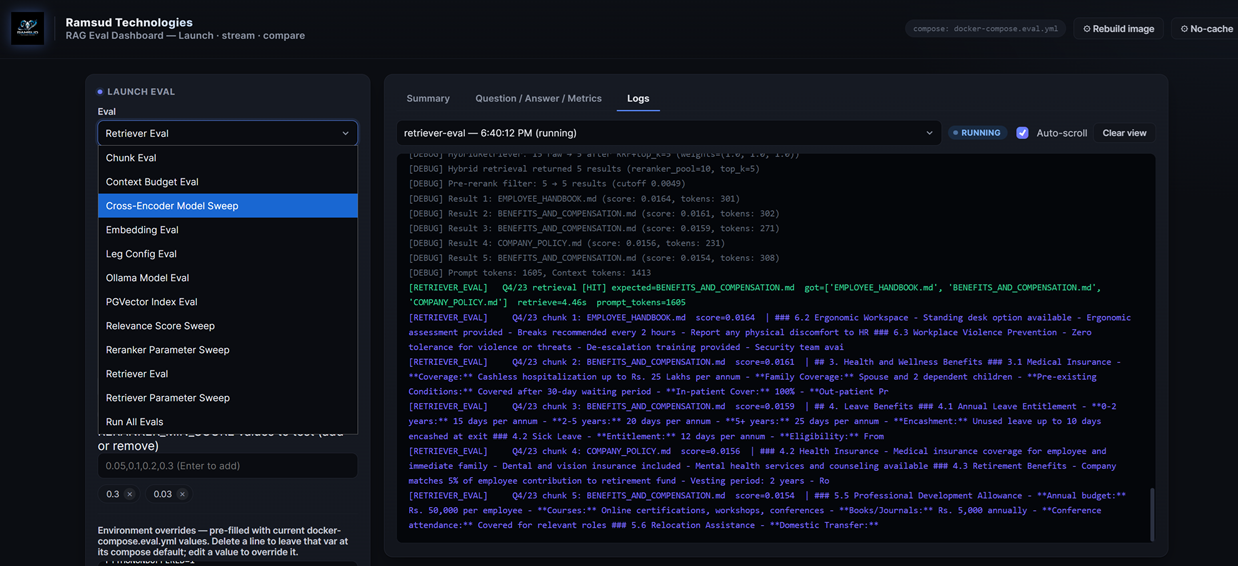The width and height of the screenshot is (1238, 566).
Task: Click the Ramsud Technologies logo
Action: (28, 28)
